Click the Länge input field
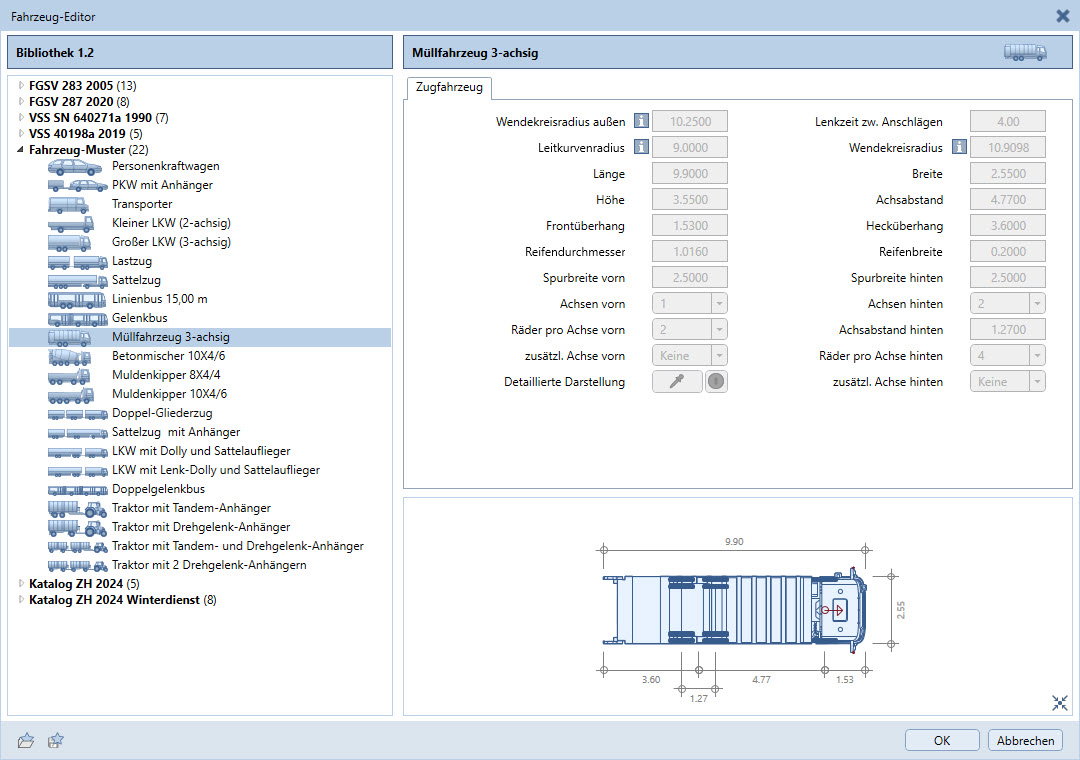 tap(689, 174)
